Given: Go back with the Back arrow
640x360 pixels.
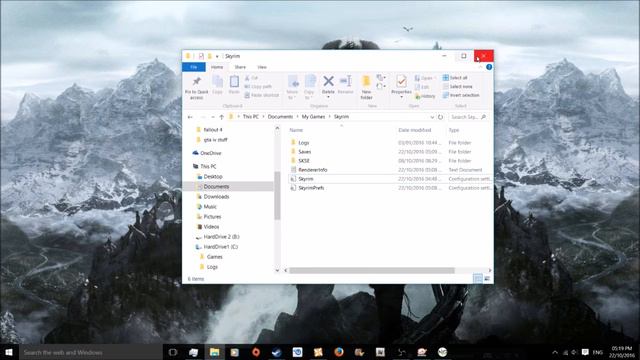Looking at the screenshot, I should (x=190, y=117).
